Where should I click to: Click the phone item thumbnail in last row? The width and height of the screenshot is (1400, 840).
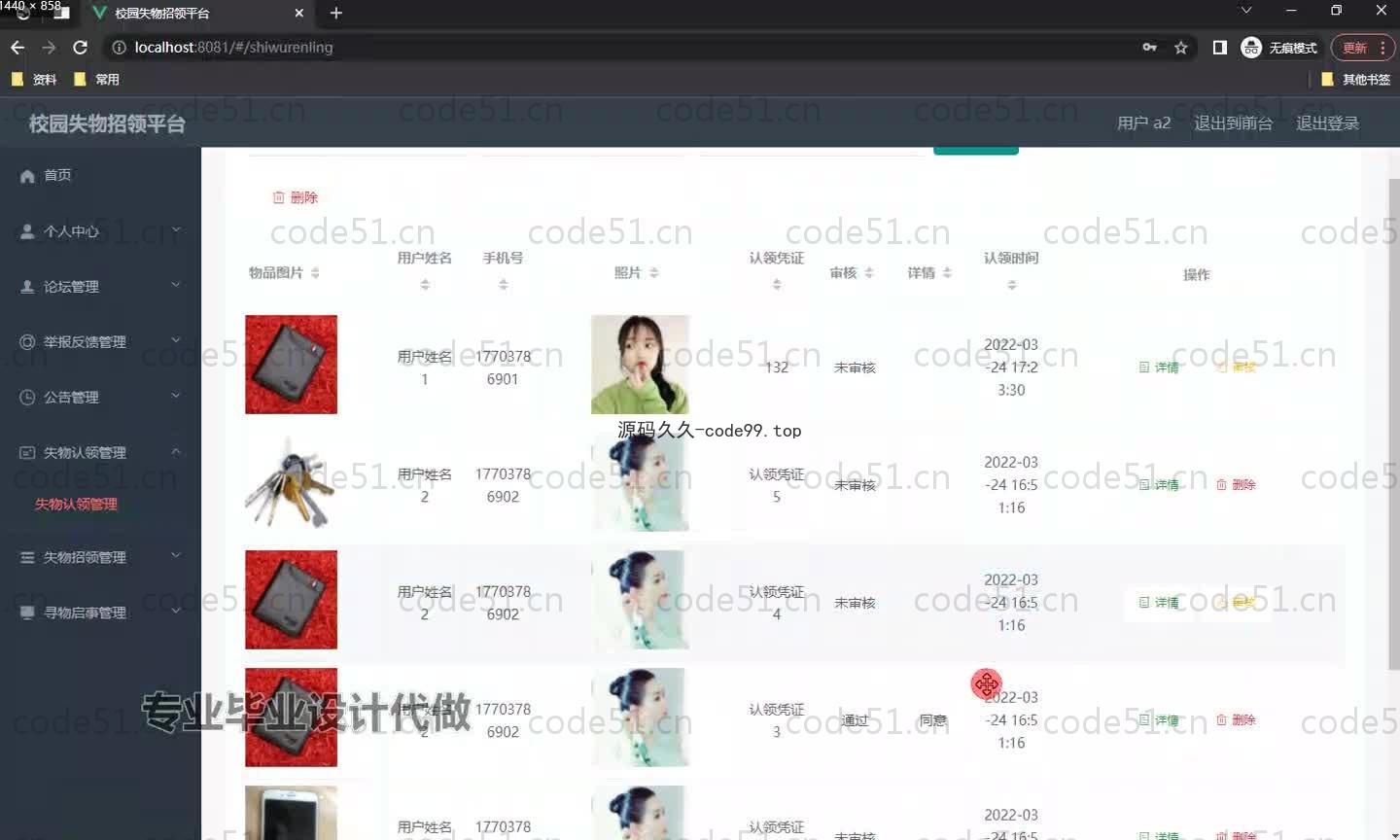[x=291, y=813]
